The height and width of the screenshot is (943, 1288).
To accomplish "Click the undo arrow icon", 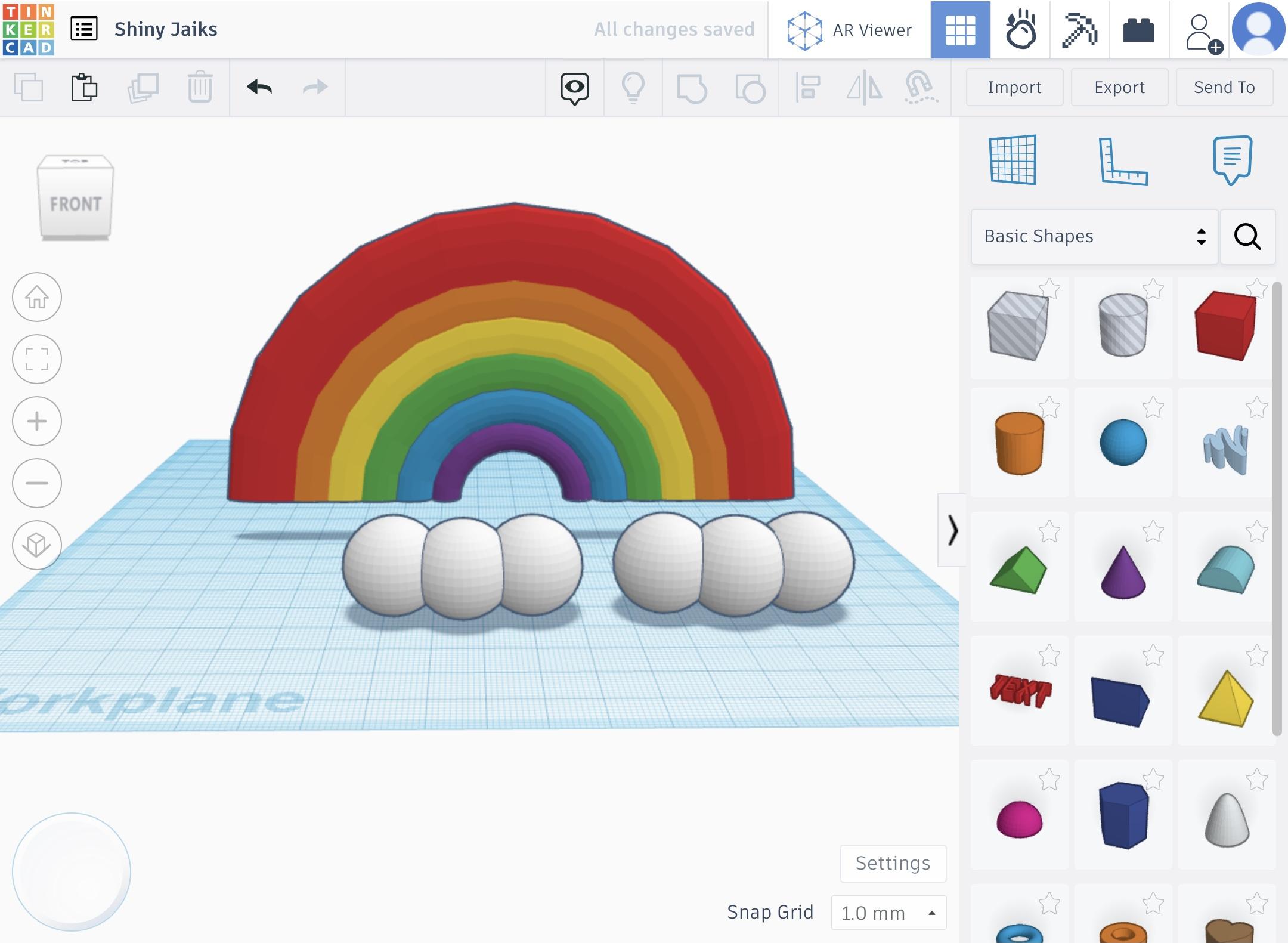I will point(259,87).
